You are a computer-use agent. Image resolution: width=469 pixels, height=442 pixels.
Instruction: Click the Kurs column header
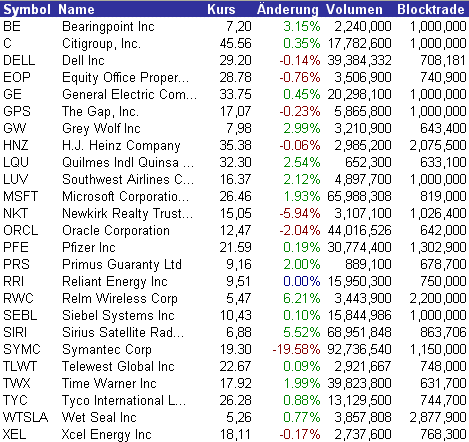(x=221, y=9)
